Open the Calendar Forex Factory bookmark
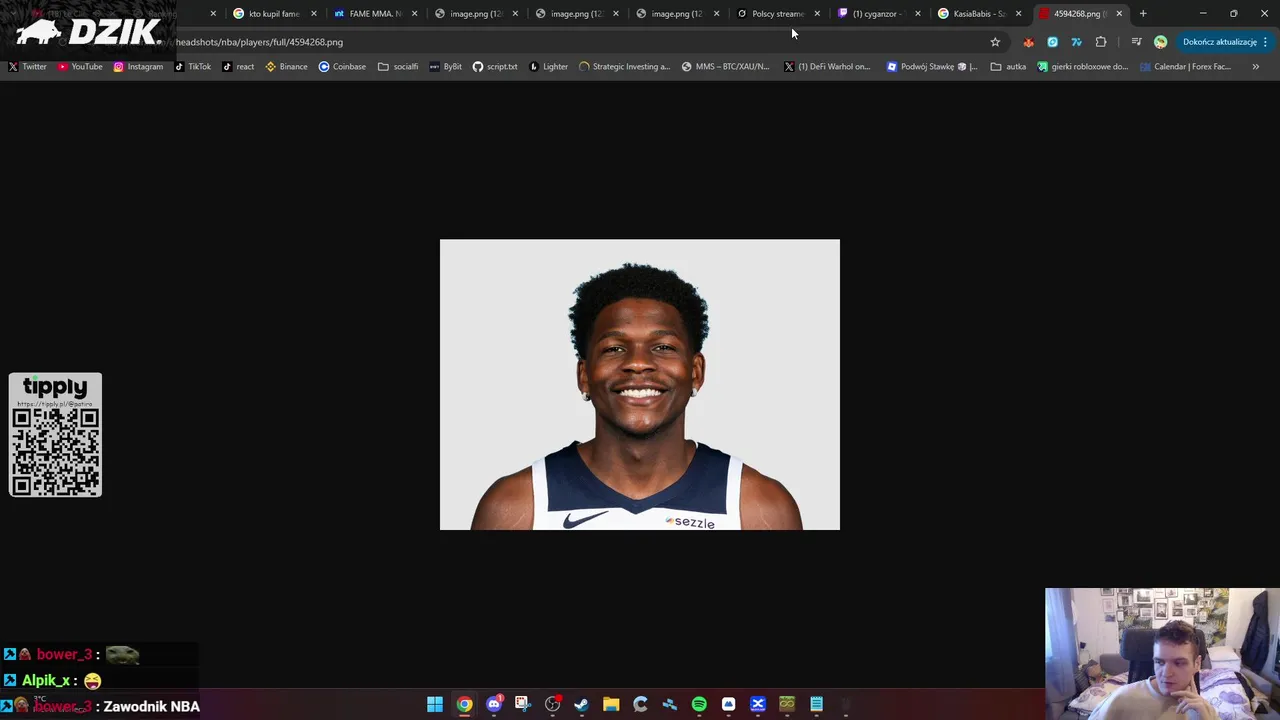The height and width of the screenshot is (720, 1280). (x=1186, y=67)
